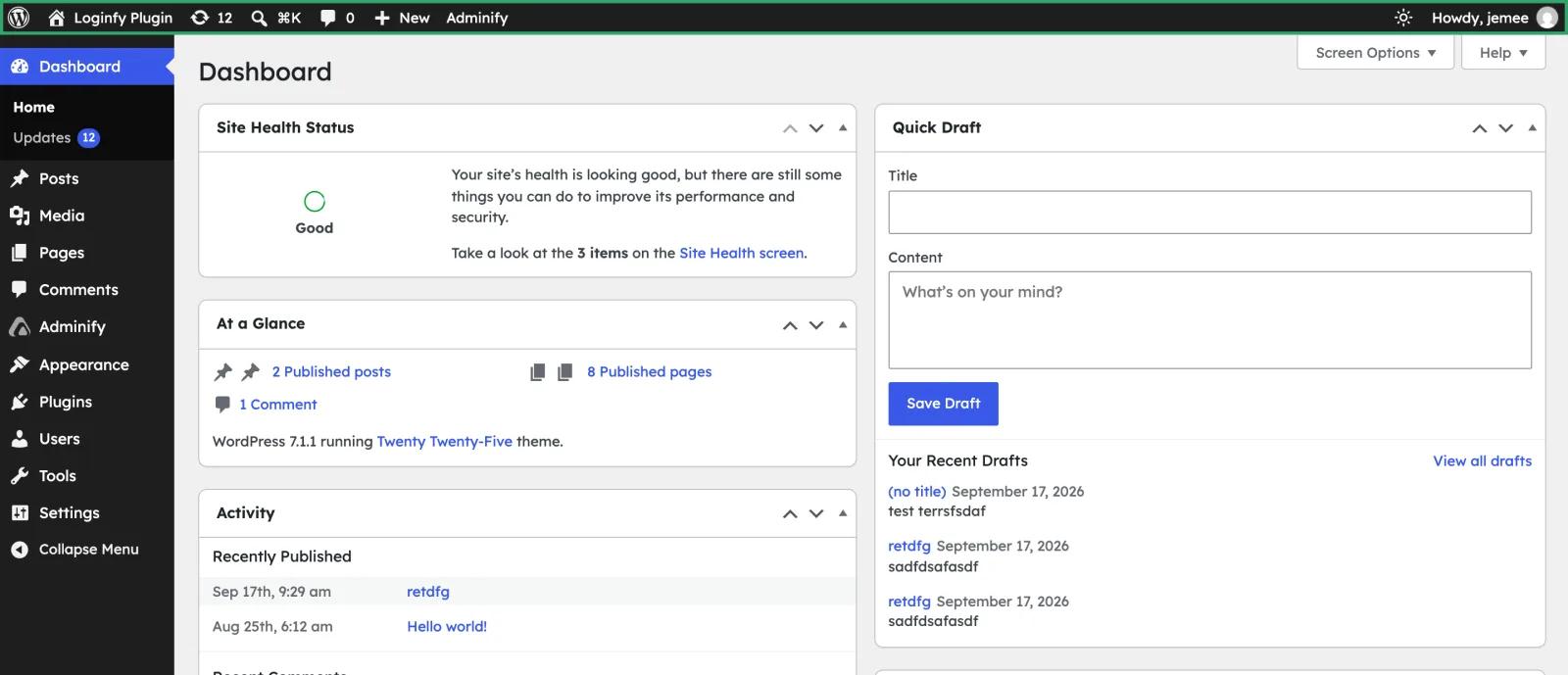1568x675 pixels.
Task: Click the Collapse Menu label
Action: [89, 550]
